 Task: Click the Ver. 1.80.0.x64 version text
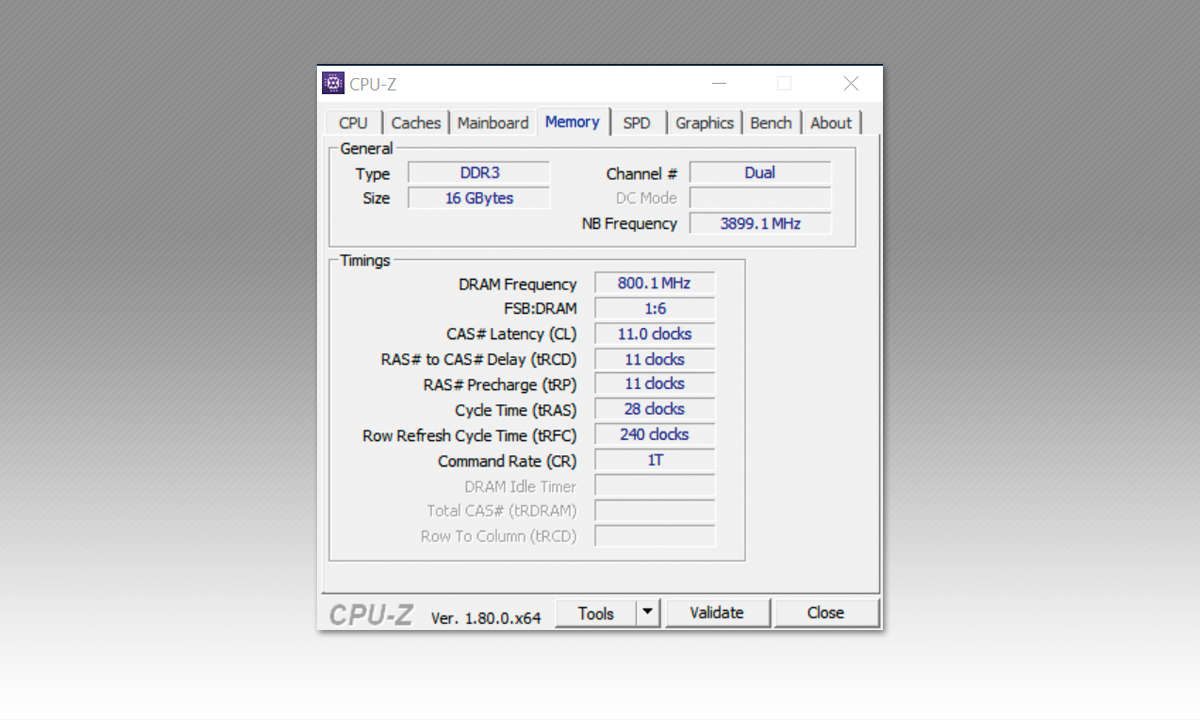pyautogui.click(x=486, y=618)
